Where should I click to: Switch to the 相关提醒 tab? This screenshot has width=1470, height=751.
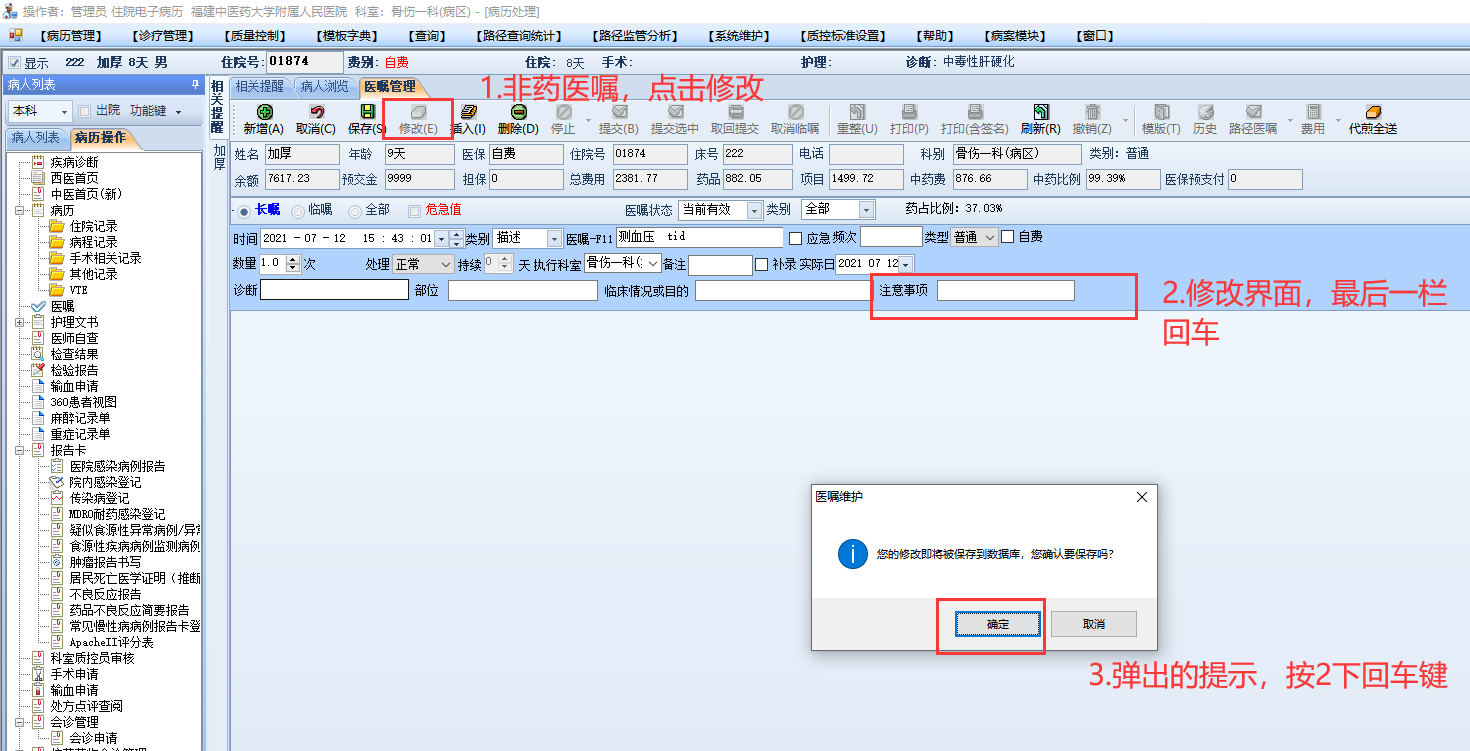[260, 86]
